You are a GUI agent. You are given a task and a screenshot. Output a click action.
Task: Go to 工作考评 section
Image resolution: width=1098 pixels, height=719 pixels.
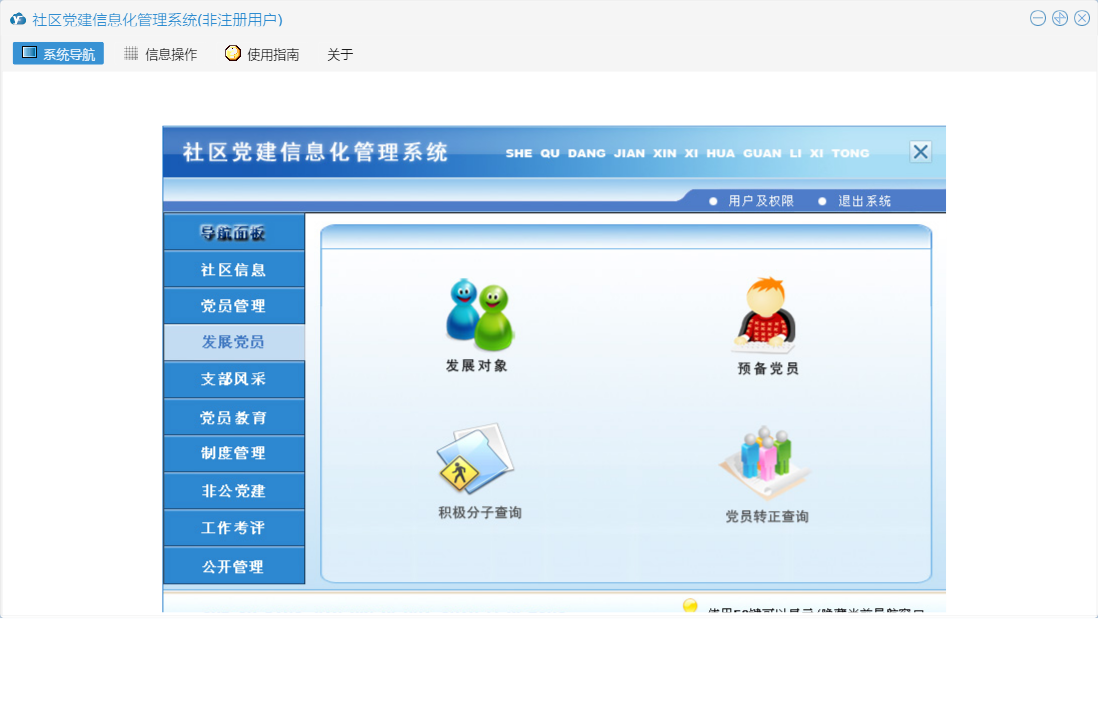click(x=234, y=528)
